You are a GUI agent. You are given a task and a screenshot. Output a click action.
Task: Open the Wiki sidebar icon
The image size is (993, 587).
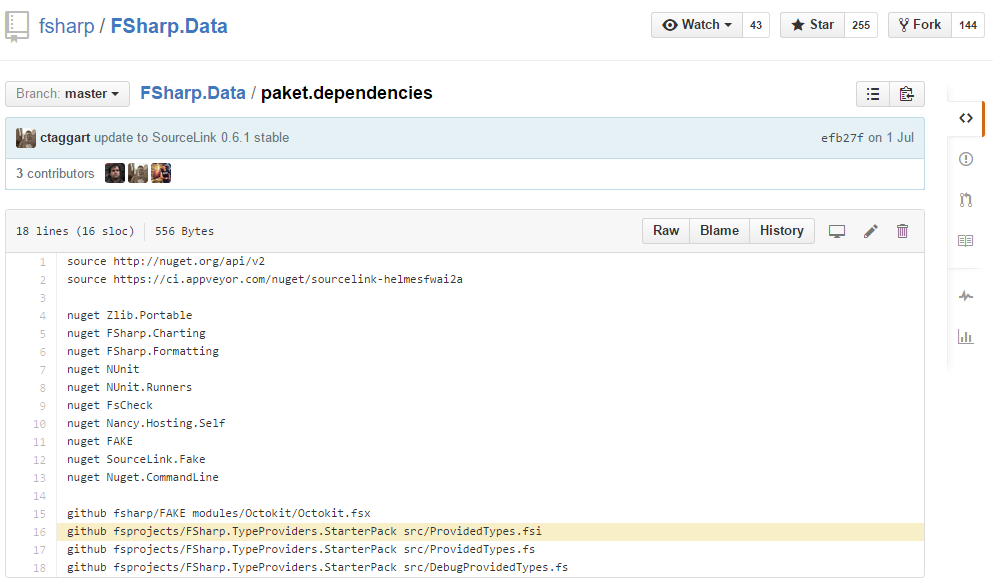[965, 241]
